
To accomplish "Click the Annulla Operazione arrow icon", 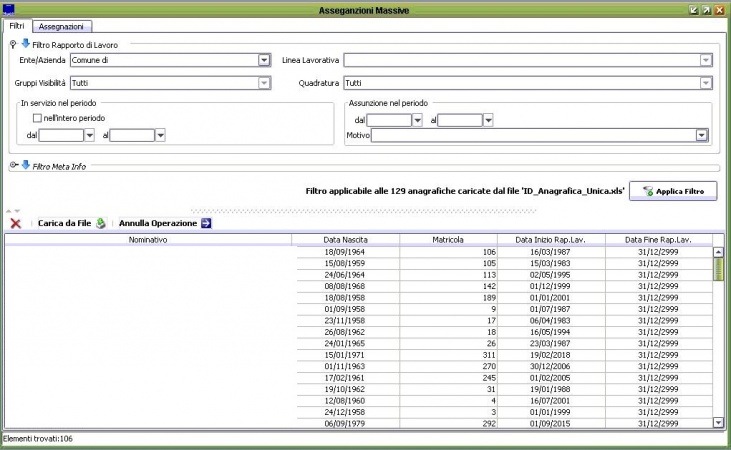I will click(206, 223).
